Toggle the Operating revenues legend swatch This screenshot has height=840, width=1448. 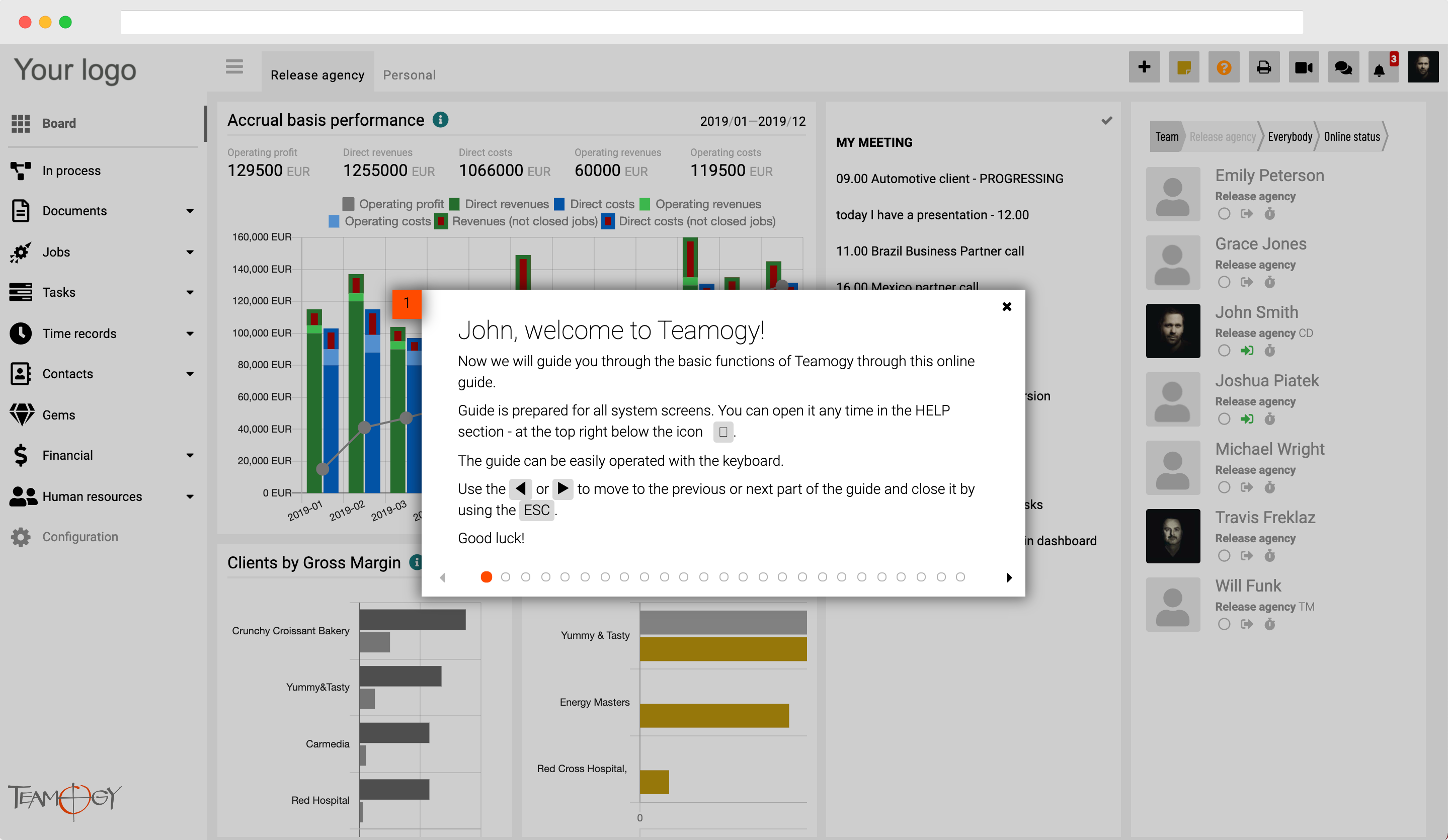(x=644, y=204)
